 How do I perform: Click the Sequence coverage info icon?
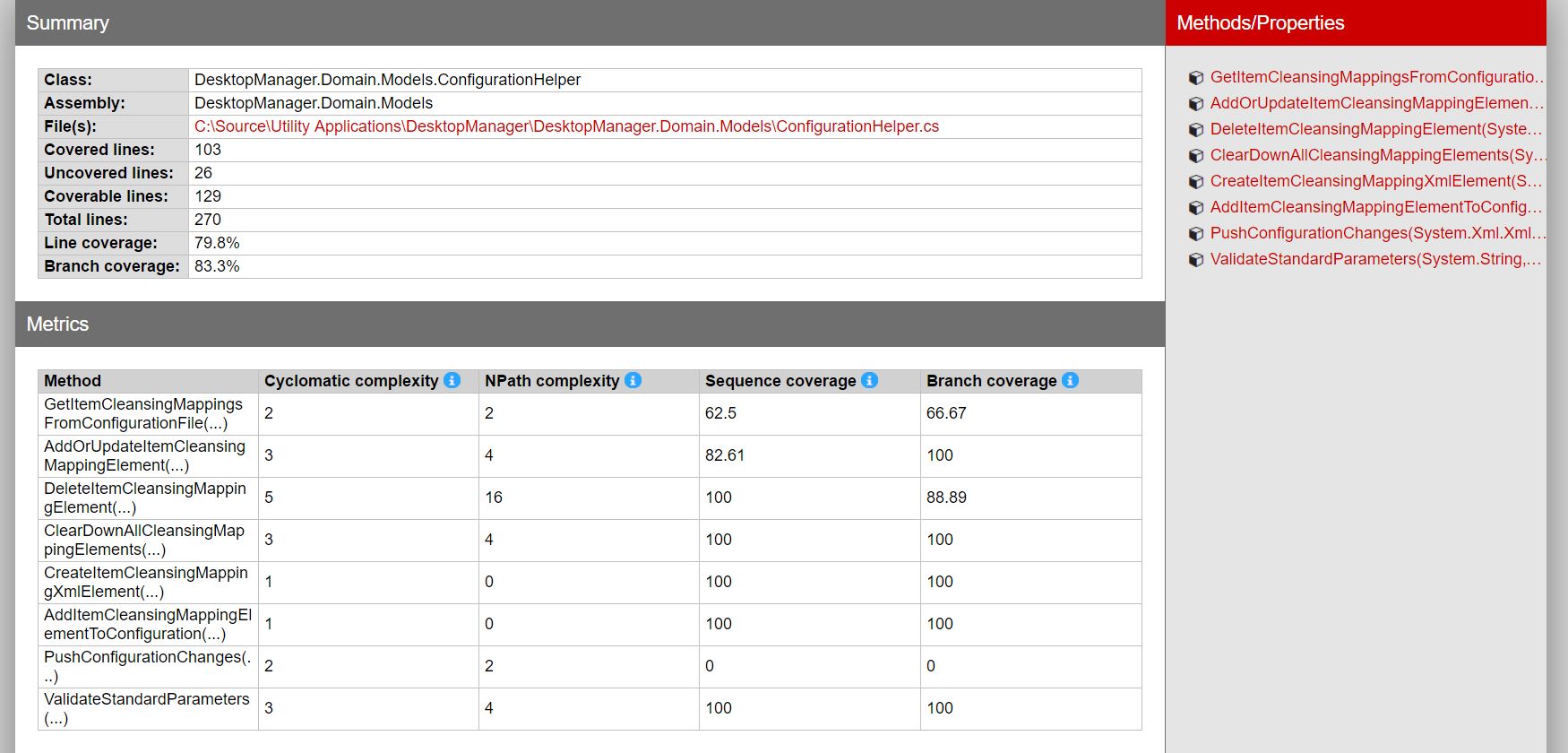[x=869, y=380]
